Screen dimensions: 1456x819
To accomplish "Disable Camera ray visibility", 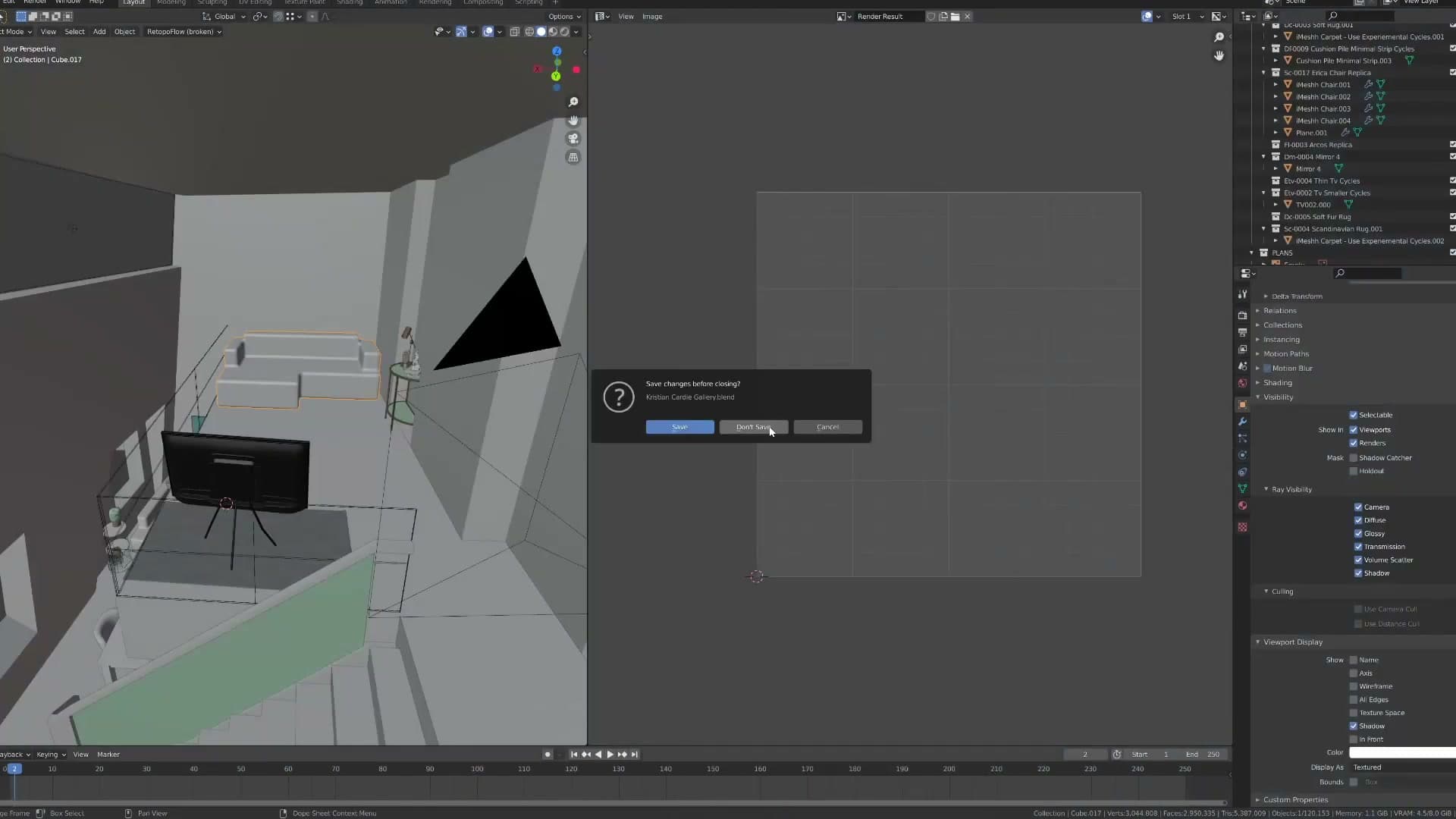I will [x=1358, y=507].
